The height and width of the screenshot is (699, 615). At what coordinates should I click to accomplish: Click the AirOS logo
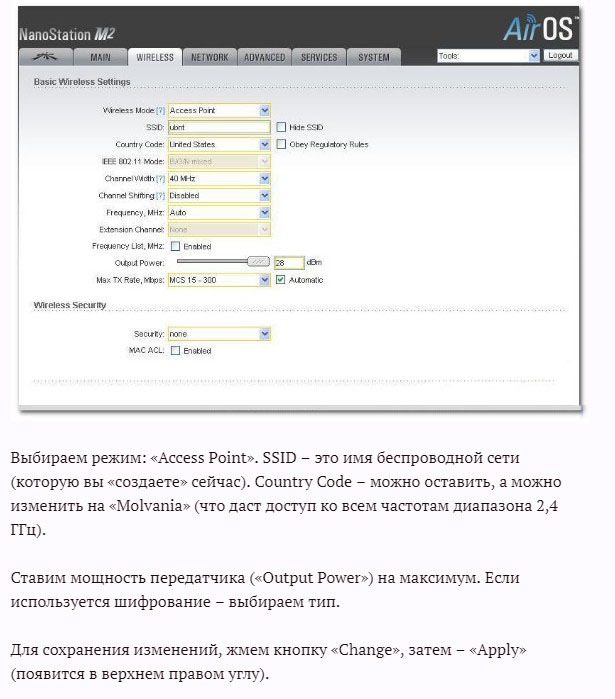point(539,28)
